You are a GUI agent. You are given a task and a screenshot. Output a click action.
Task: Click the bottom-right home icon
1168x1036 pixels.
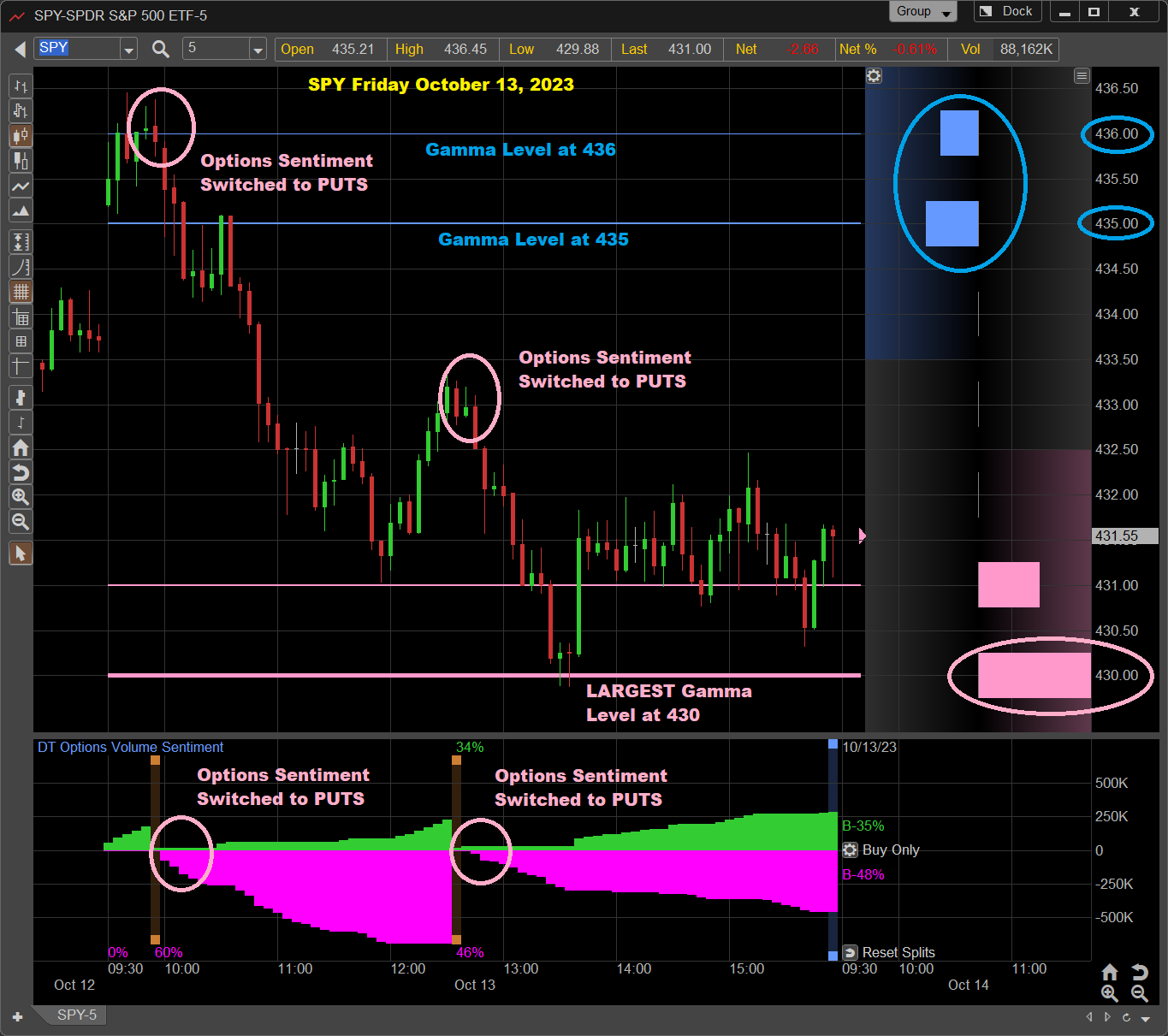point(1110,972)
